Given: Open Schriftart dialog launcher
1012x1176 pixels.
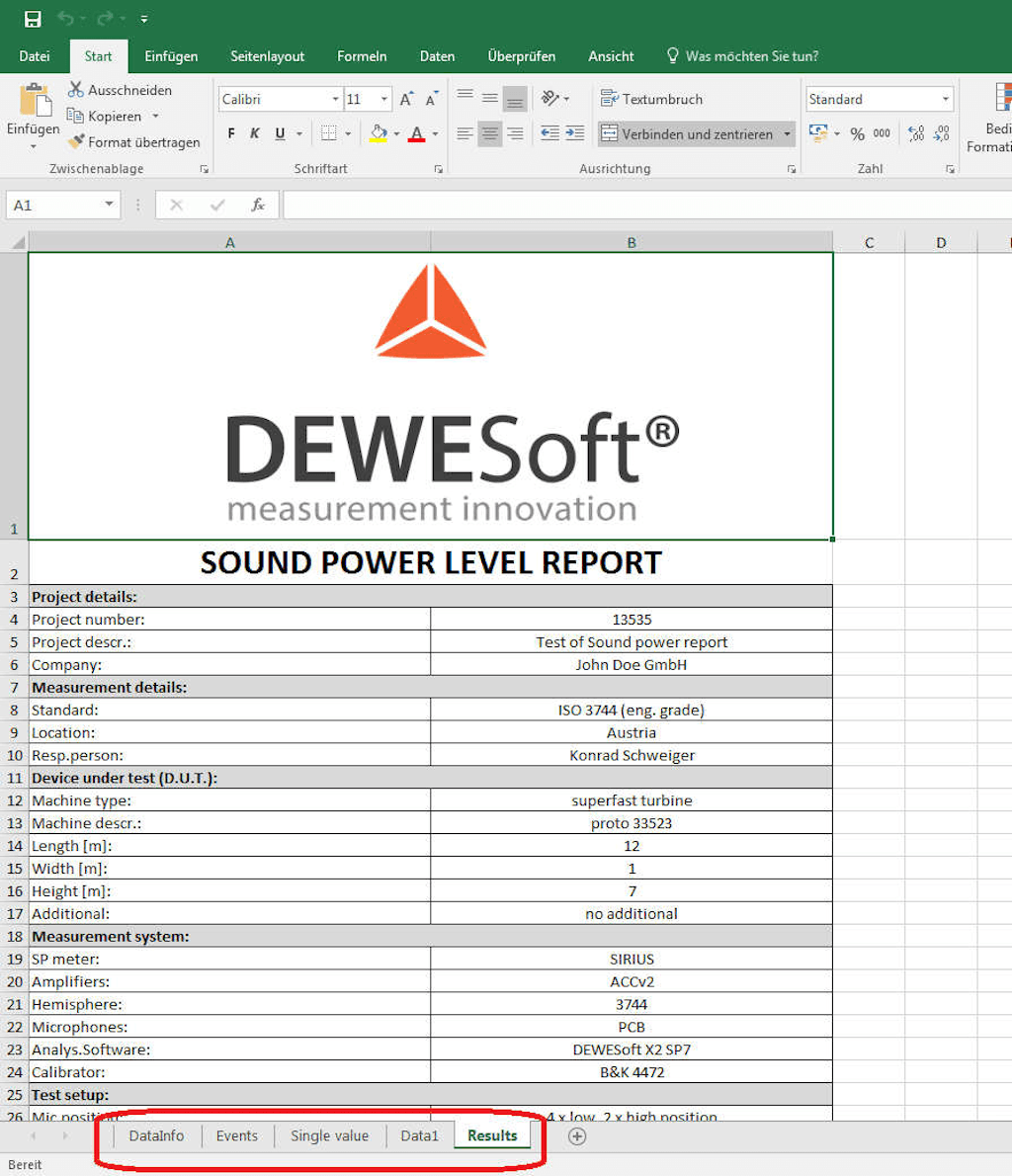Looking at the screenshot, I should pyautogui.click(x=438, y=170).
